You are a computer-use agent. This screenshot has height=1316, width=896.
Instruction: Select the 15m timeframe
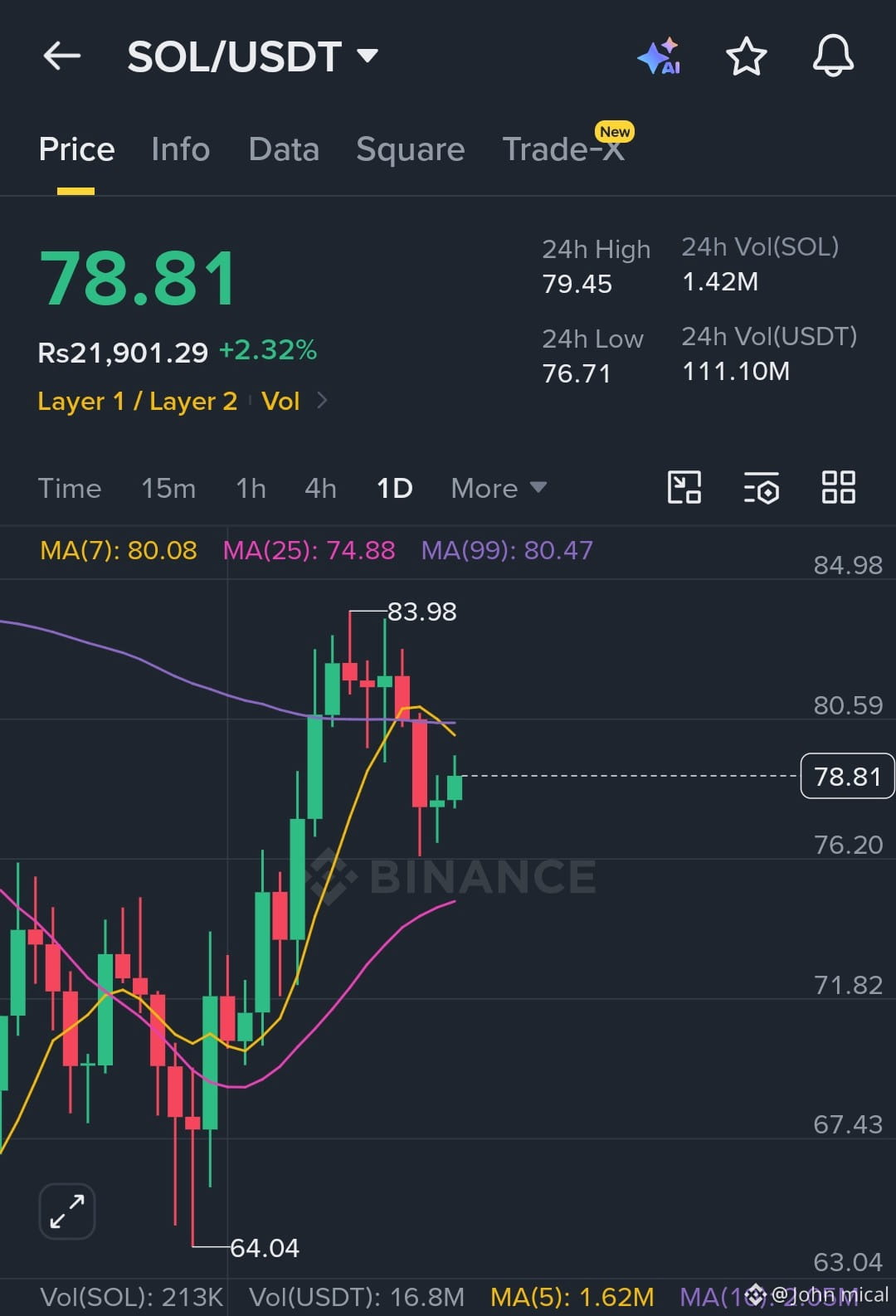(168, 488)
